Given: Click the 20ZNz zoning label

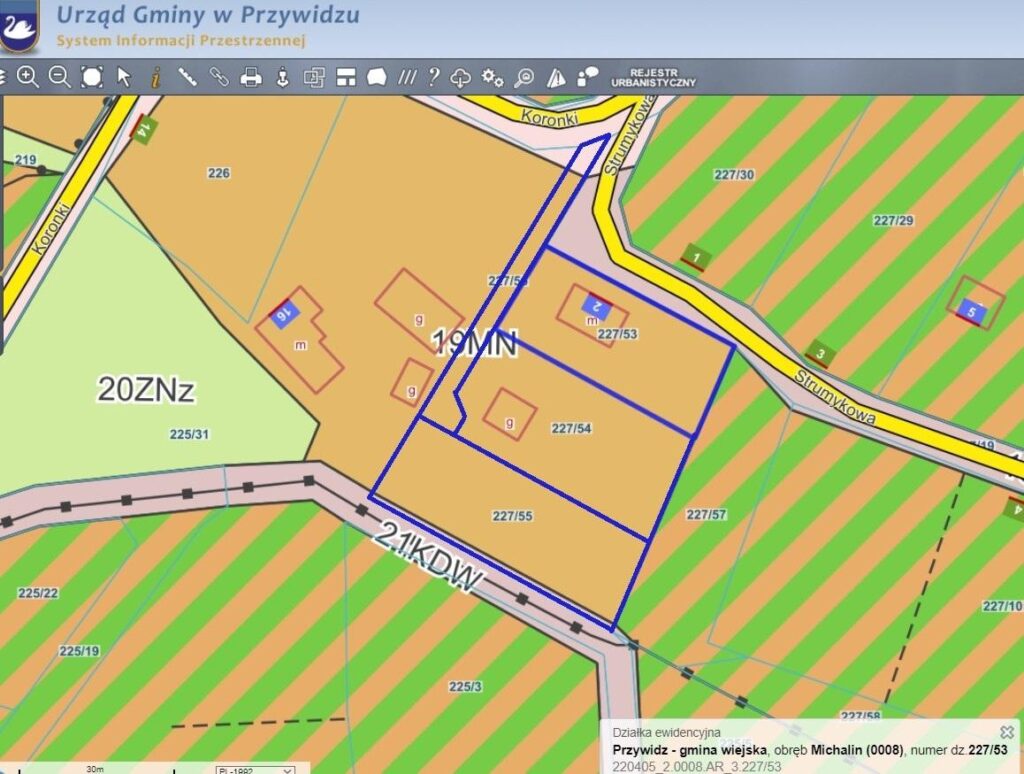Looking at the screenshot, I should (146, 389).
